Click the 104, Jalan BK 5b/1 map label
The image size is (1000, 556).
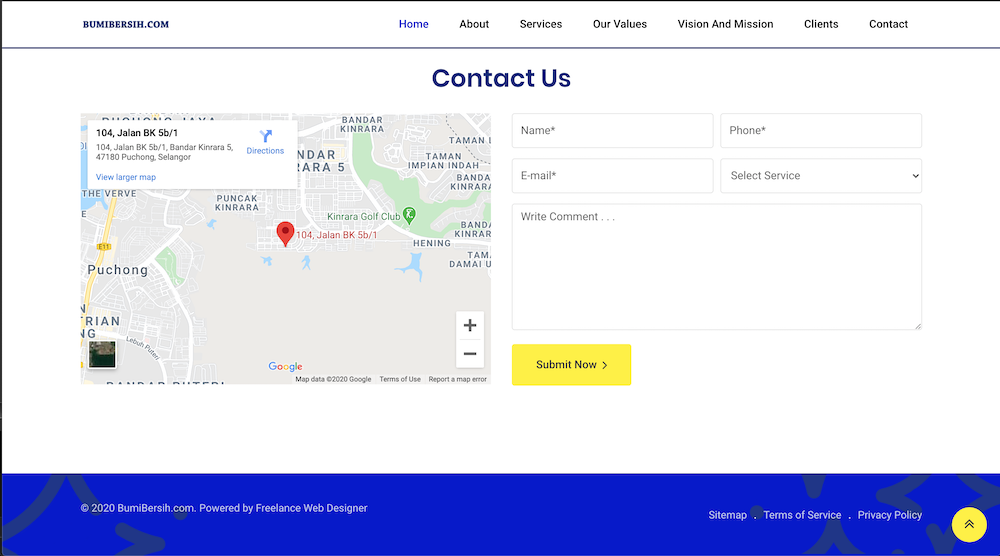click(x=337, y=235)
